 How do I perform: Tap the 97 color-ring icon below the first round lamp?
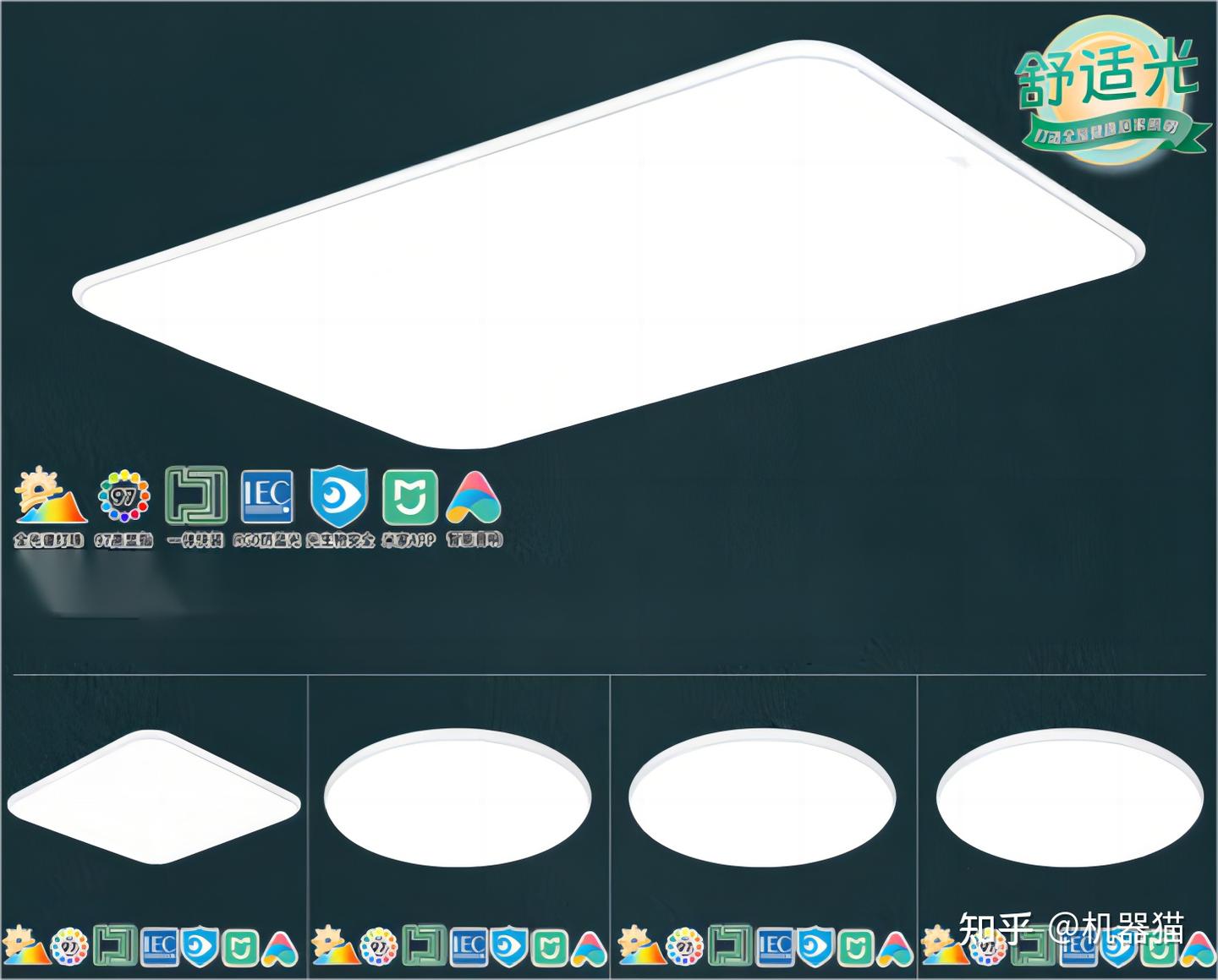[377, 948]
